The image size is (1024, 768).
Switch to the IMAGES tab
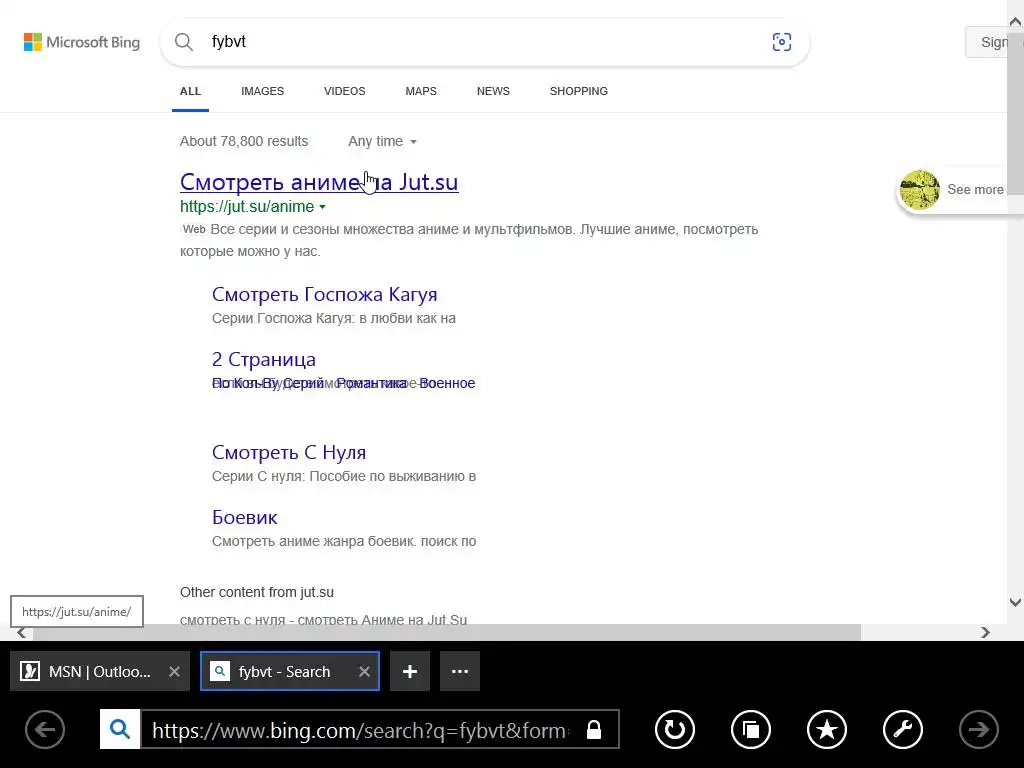[x=263, y=91]
